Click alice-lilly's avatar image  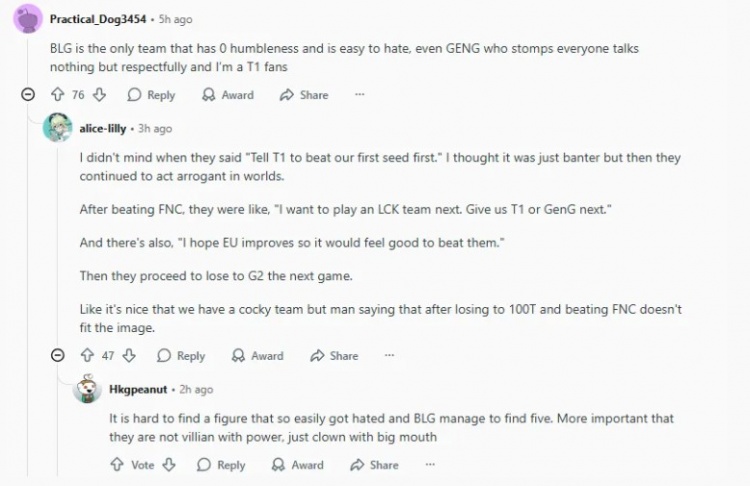[x=58, y=128]
